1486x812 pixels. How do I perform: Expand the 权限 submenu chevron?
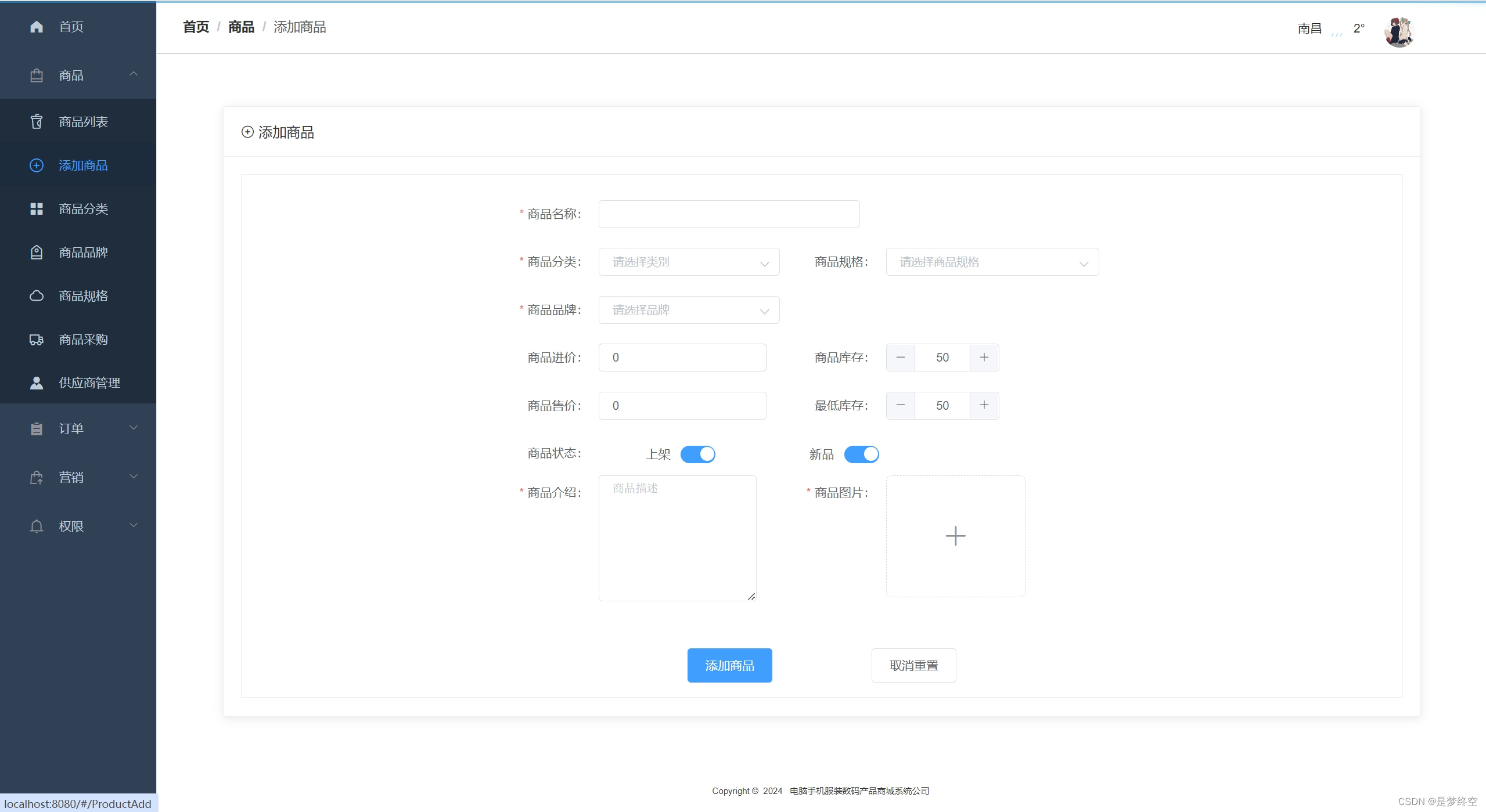point(134,525)
